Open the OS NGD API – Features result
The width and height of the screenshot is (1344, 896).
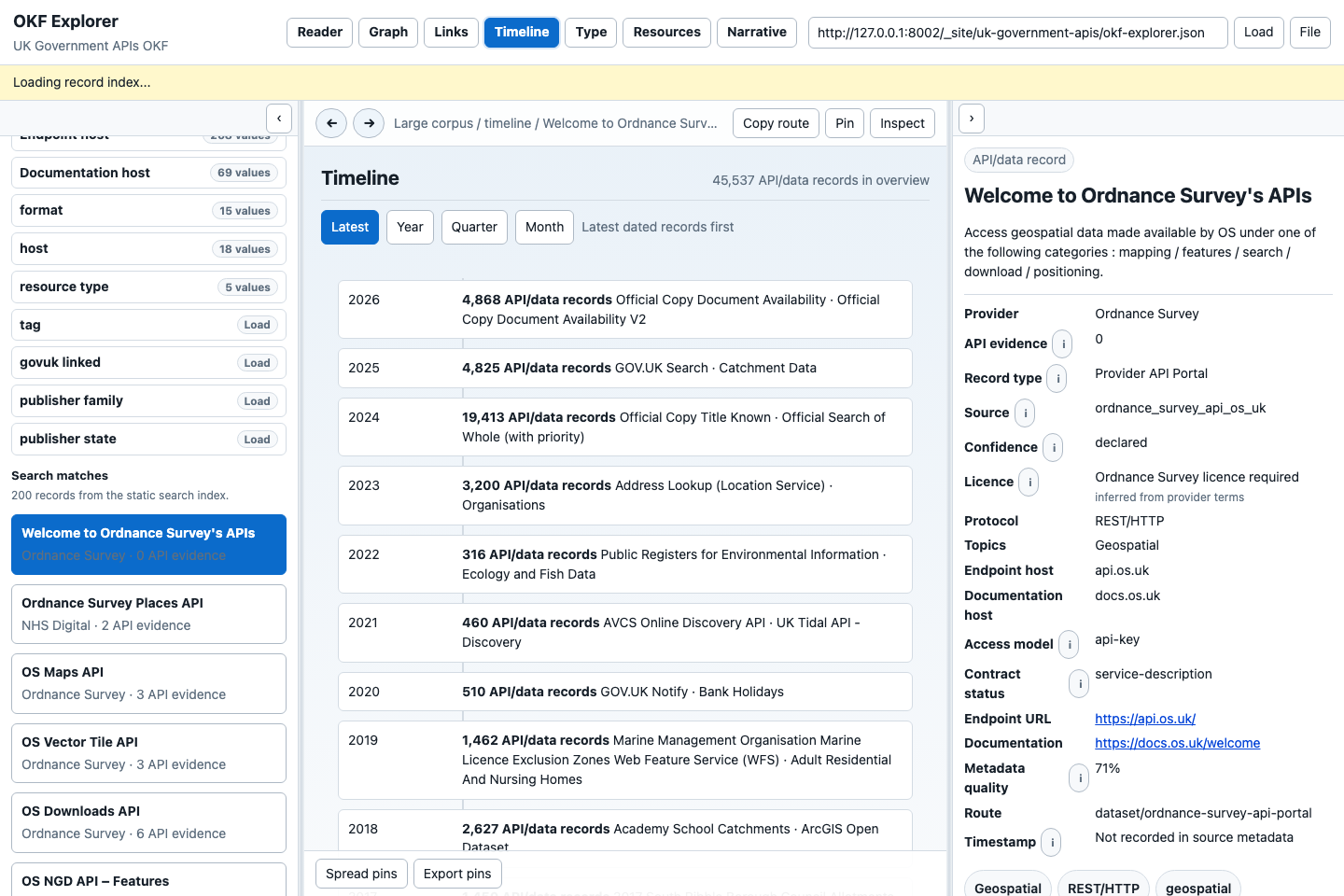(x=148, y=880)
